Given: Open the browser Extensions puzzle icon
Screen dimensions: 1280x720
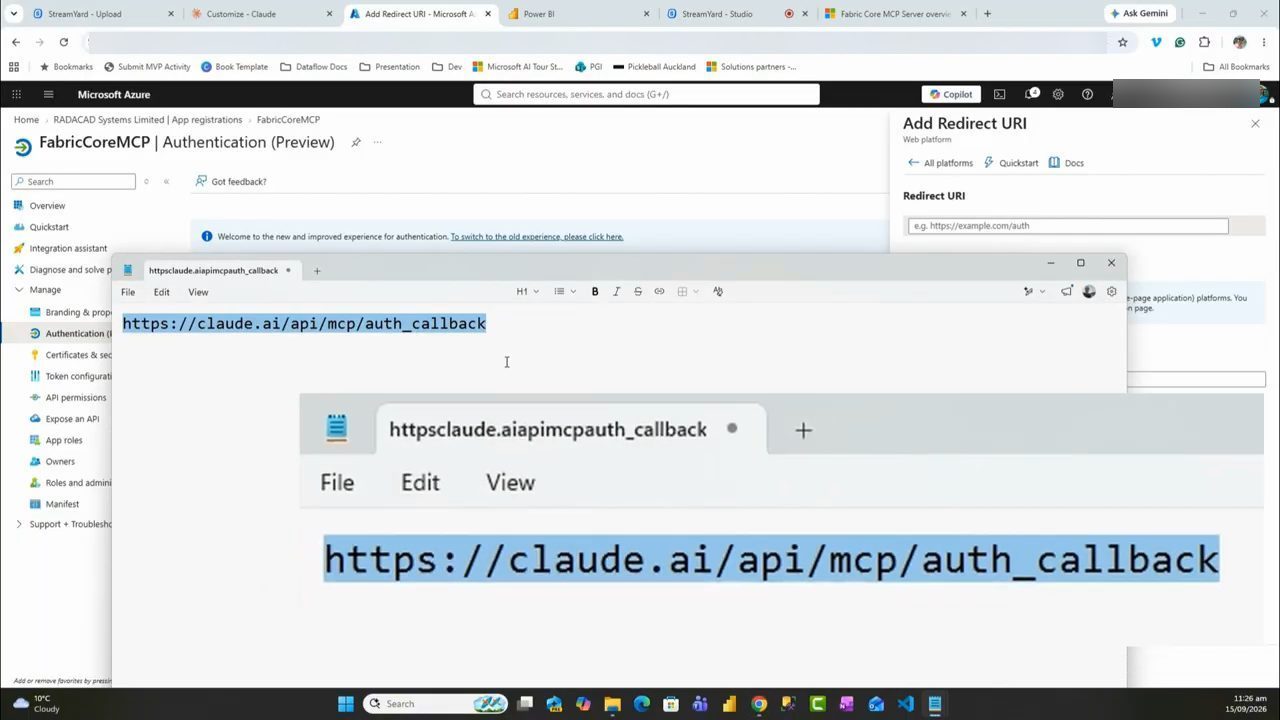Looking at the screenshot, I should coord(1204,42).
